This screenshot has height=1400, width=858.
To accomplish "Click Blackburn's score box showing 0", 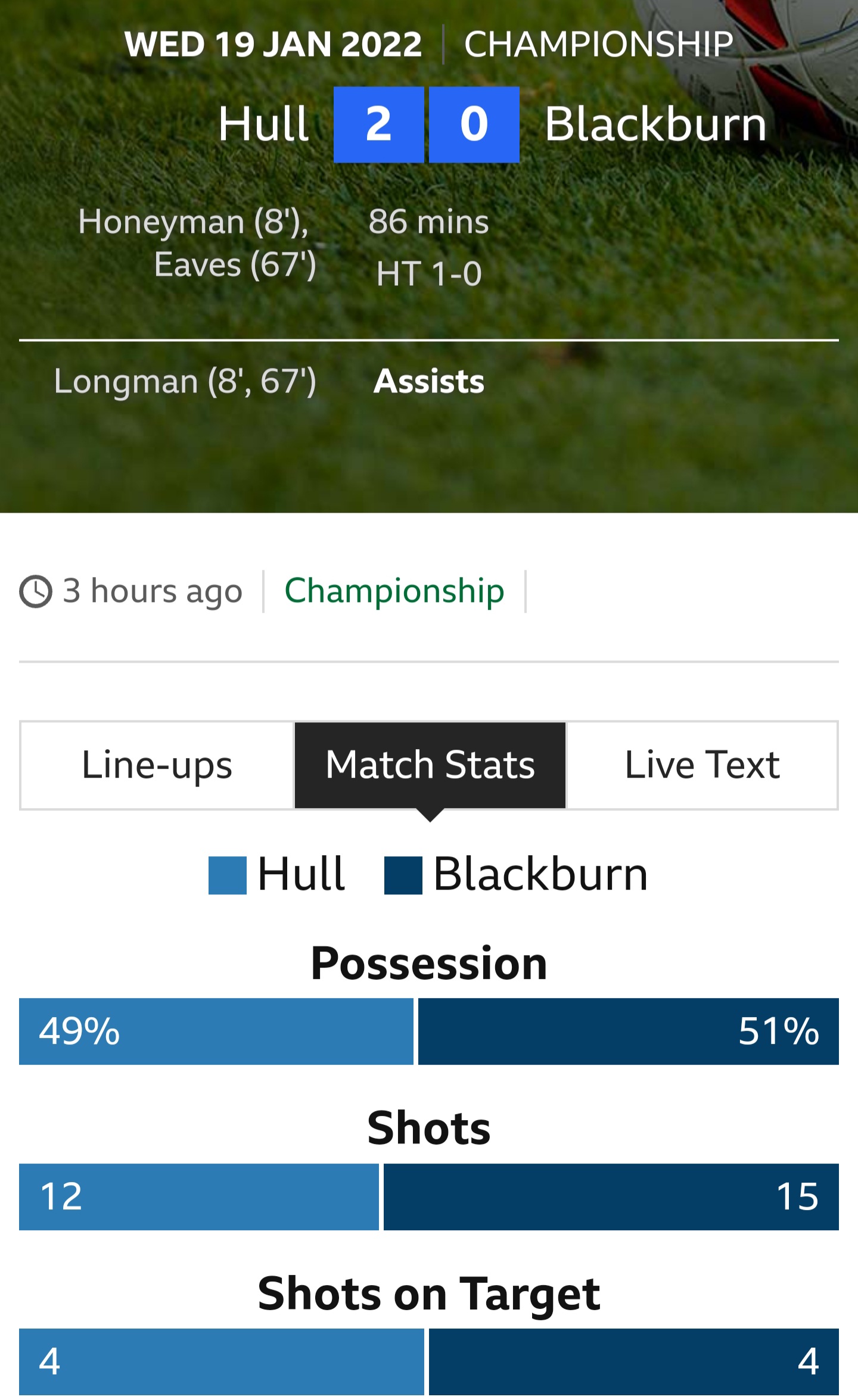I will [474, 124].
